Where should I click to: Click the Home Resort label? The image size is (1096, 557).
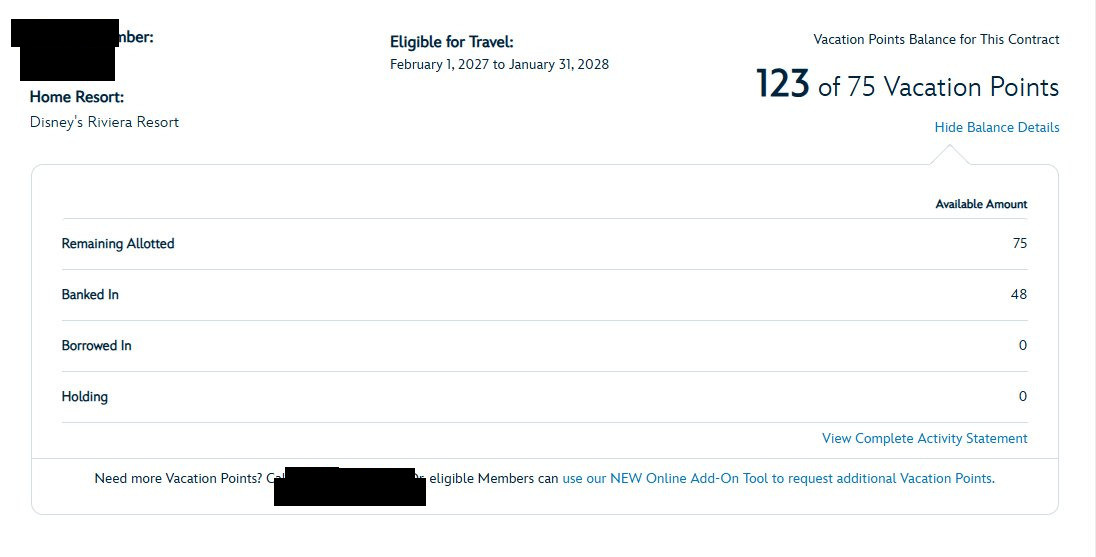(x=77, y=97)
